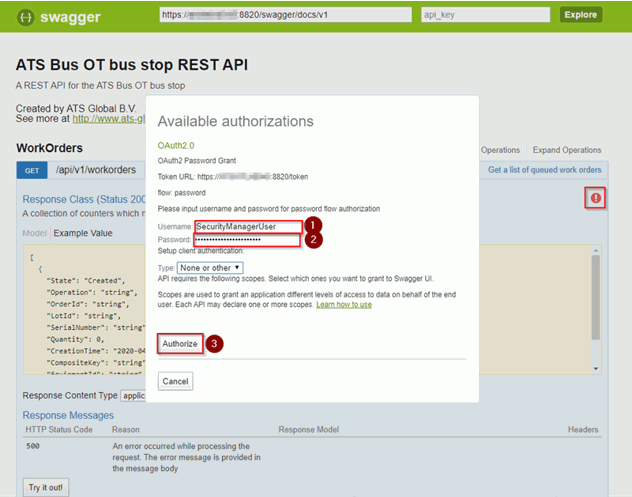The height and width of the screenshot is (497, 632).
Task: Expand the /api/v1/workorders endpoint
Action: 96,170
